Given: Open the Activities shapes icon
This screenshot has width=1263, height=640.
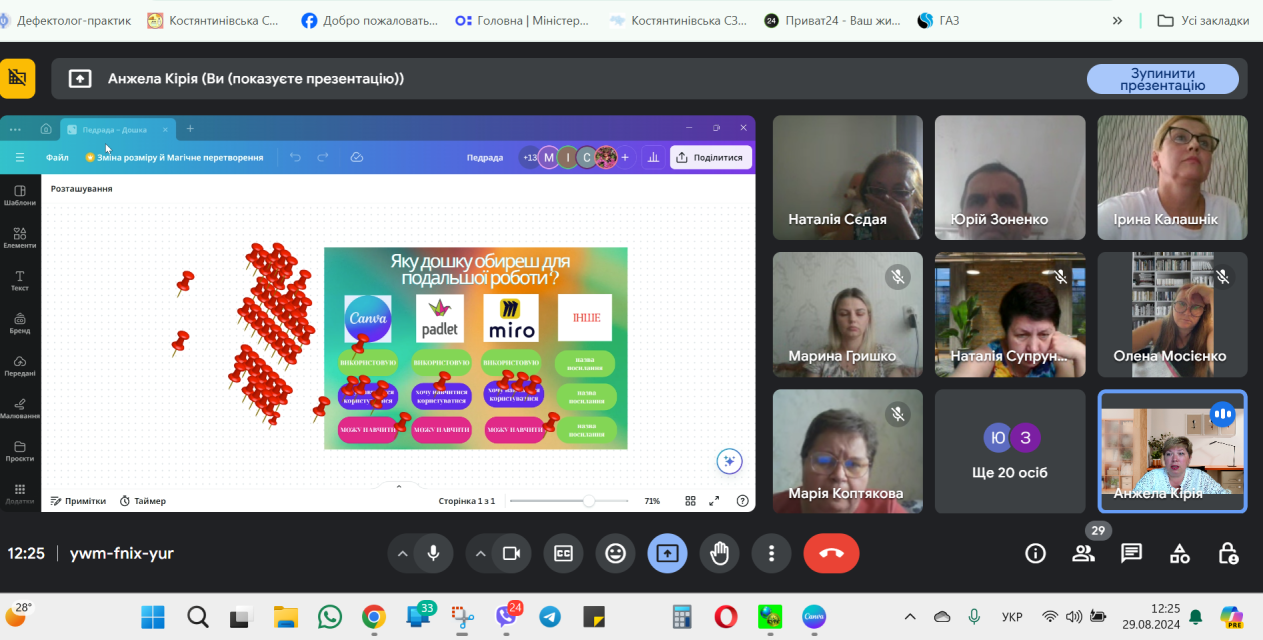Looking at the screenshot, I should [x=1180, y=553].
